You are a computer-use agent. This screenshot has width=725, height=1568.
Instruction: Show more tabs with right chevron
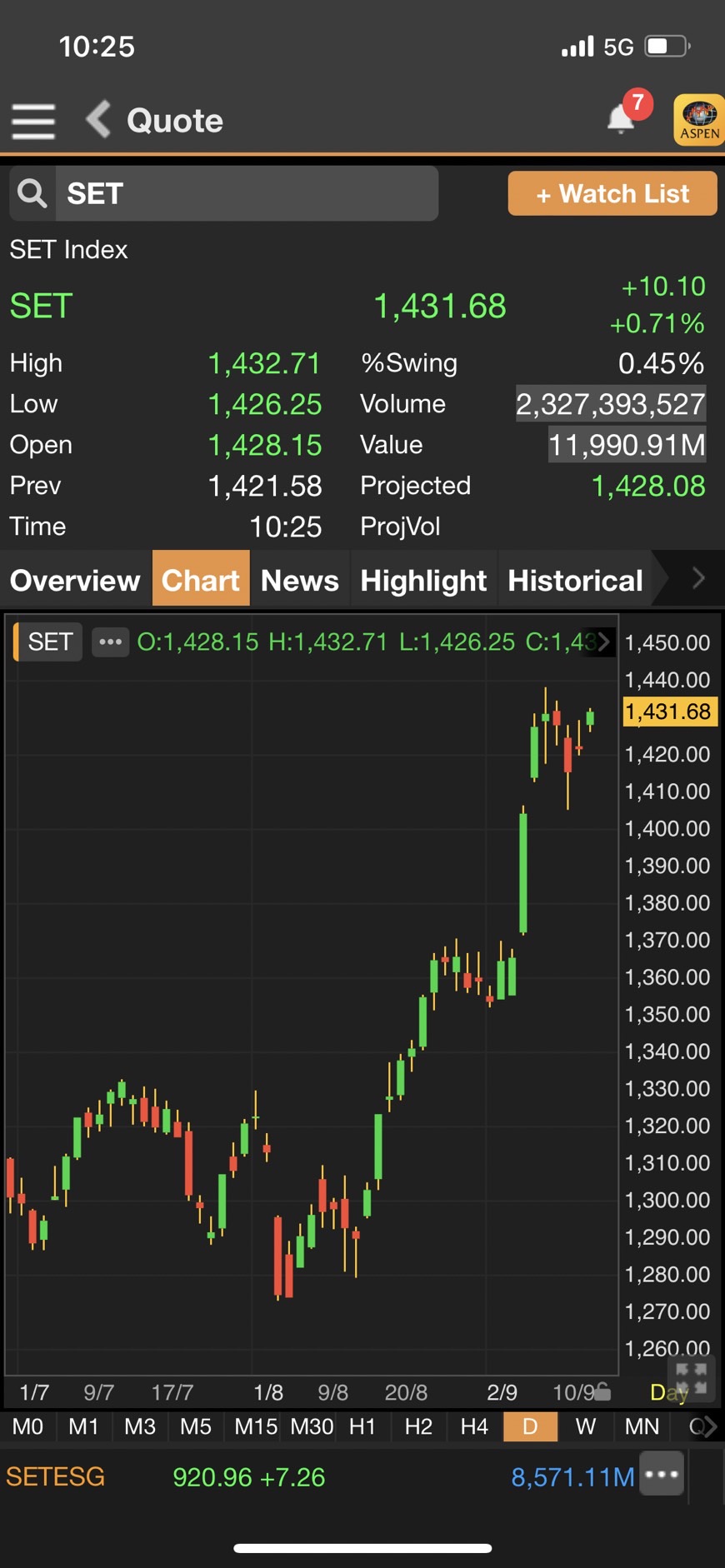tap(698, 577)
